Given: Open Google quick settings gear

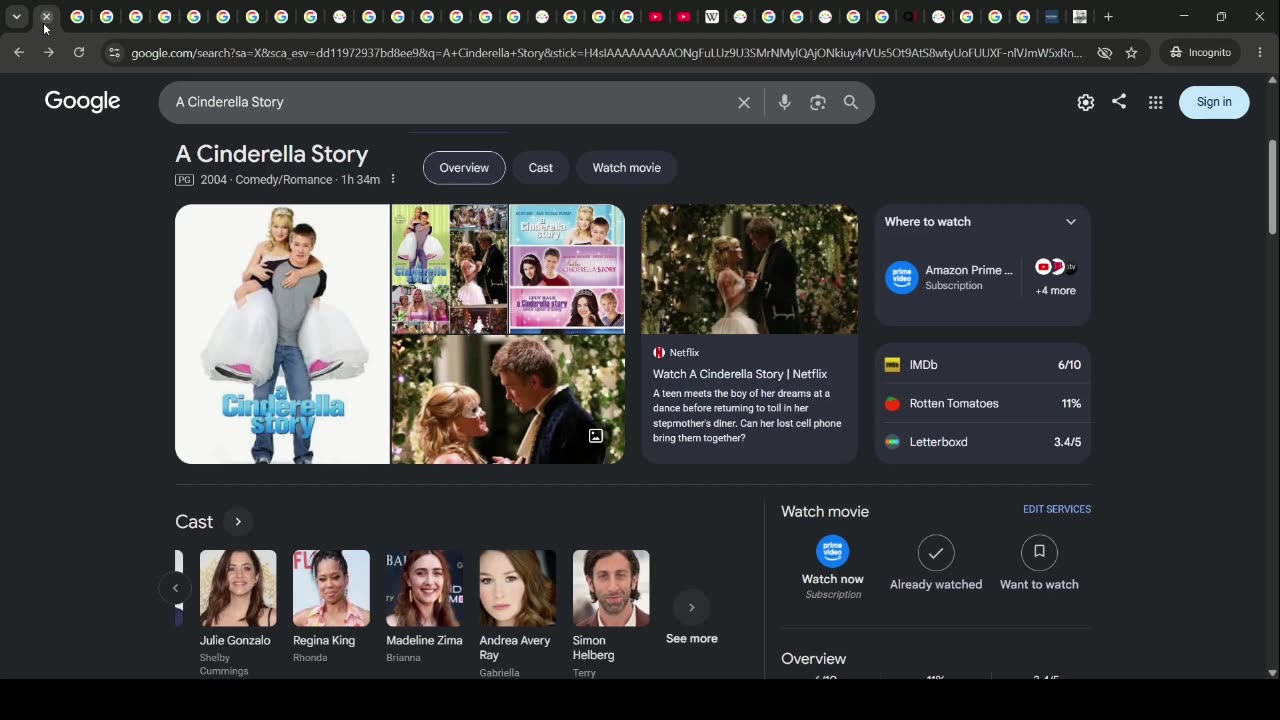Looking at the screenshot, I should [x=1086, y=102].
